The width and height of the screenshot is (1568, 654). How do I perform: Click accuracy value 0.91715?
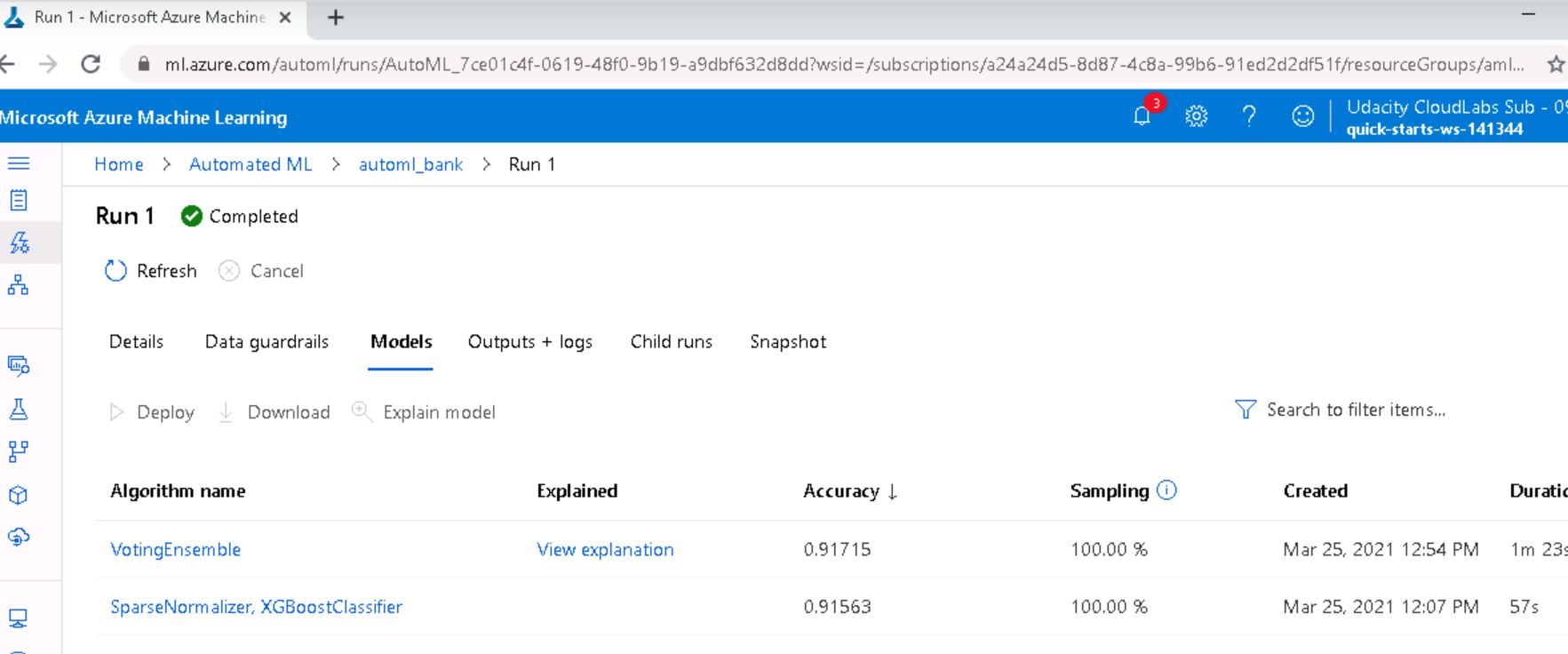837,550
